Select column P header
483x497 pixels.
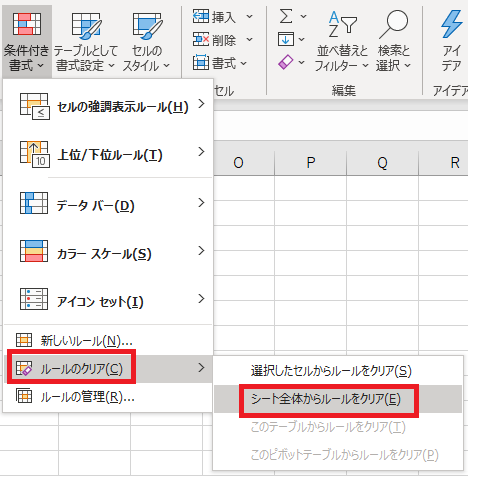tap(310, 163)
